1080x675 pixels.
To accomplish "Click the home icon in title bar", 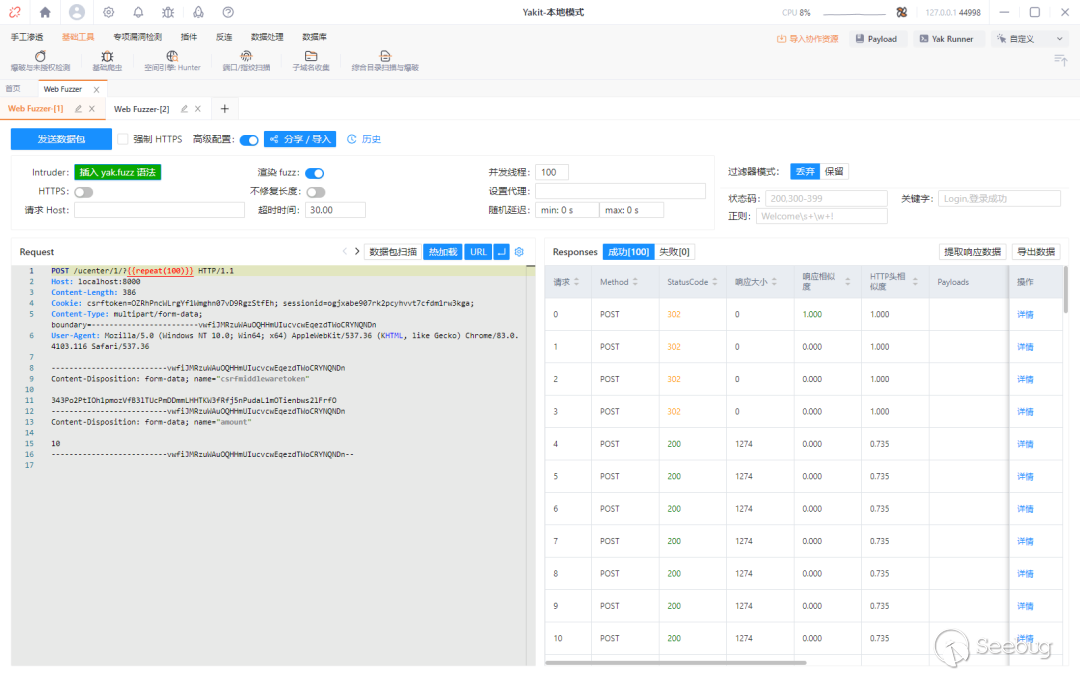I will pos(44,12).
